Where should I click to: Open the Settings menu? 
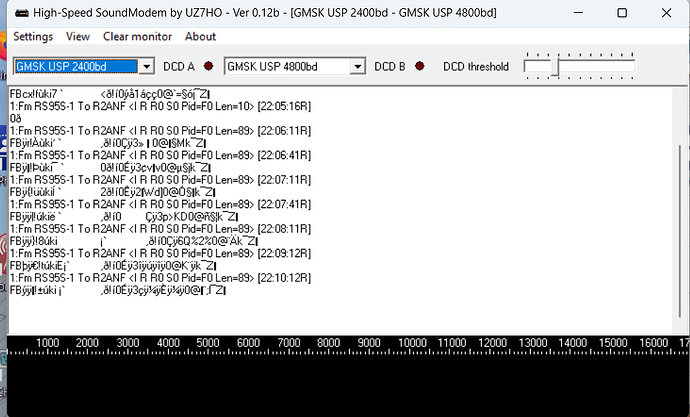tap(33, 36)
